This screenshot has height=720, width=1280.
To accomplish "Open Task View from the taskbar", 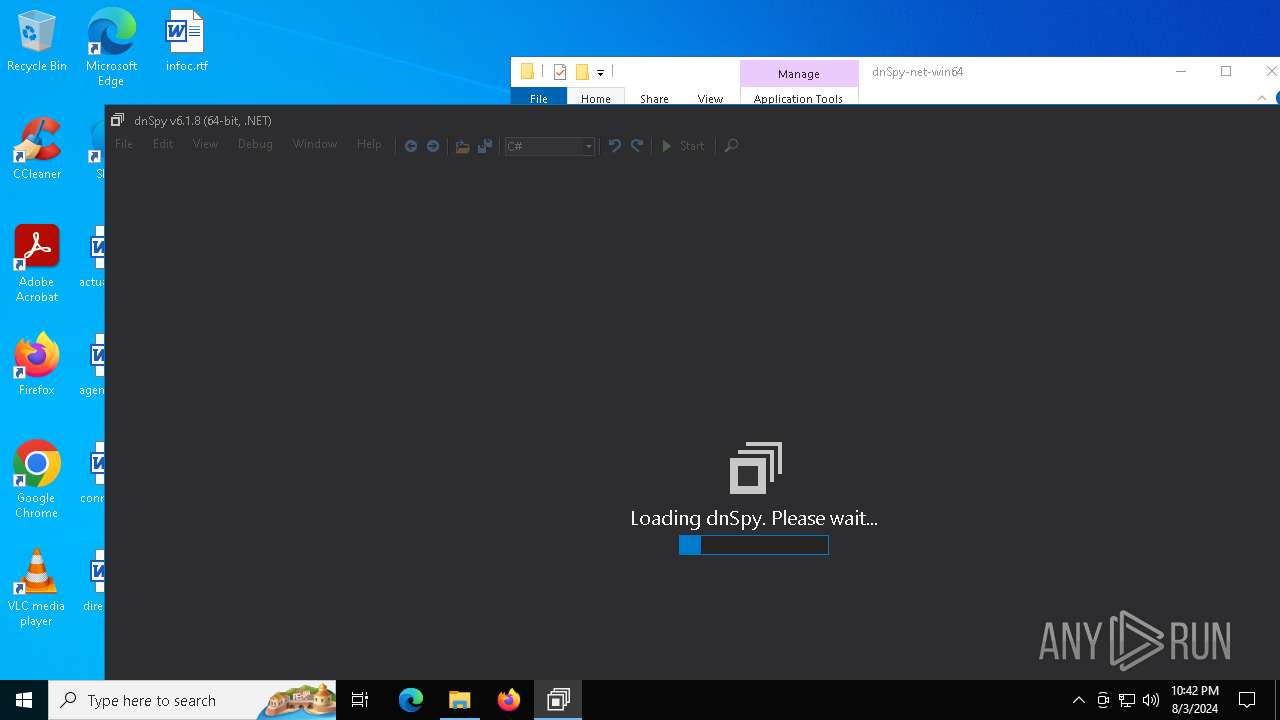I will (x=360, y=700).
